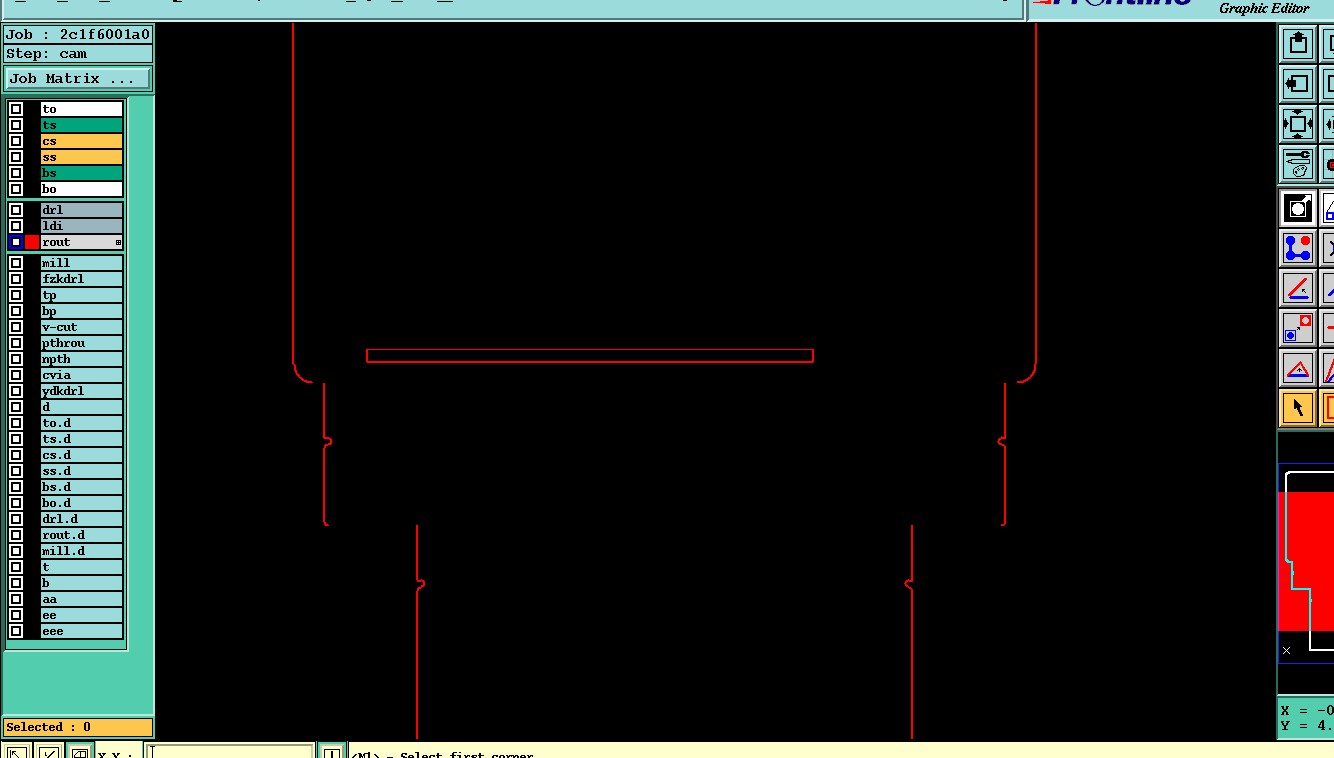Toggle the checkbox for layer drl

pyautogui.click(x=16, y=210)
